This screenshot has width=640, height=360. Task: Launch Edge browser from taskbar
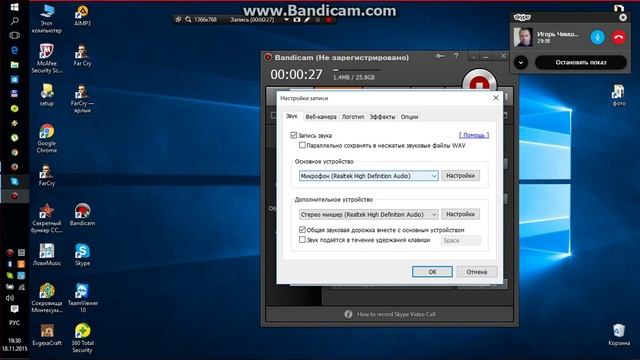(x=14, y=50)
